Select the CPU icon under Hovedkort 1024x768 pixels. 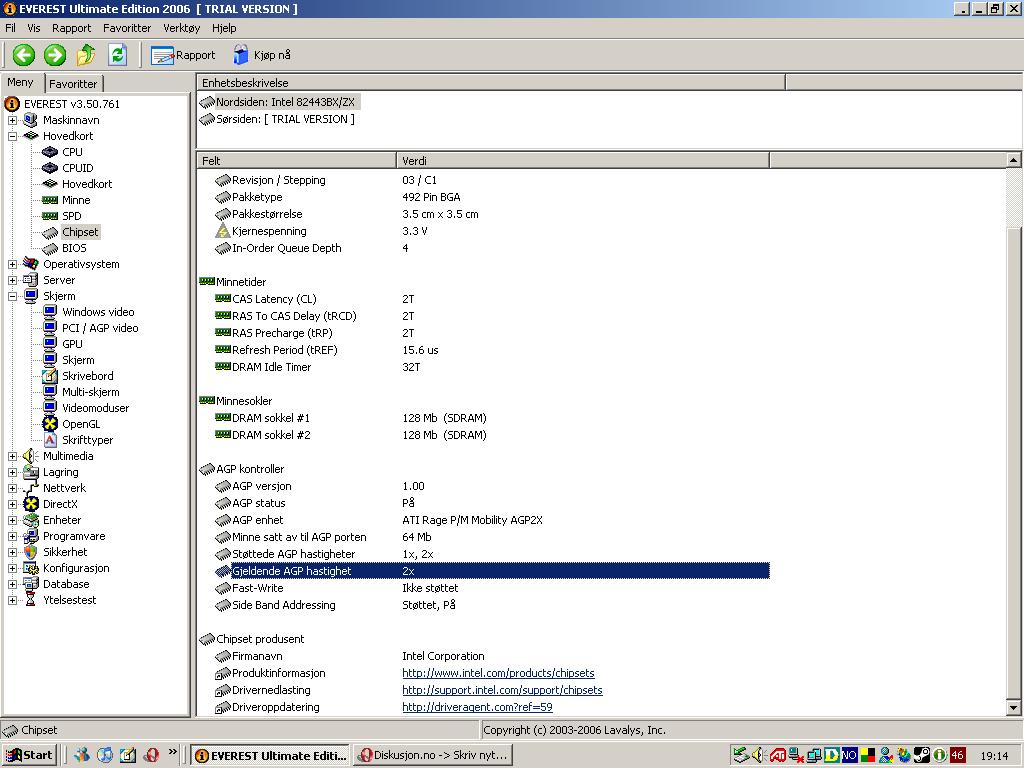[x=50, y=152]
